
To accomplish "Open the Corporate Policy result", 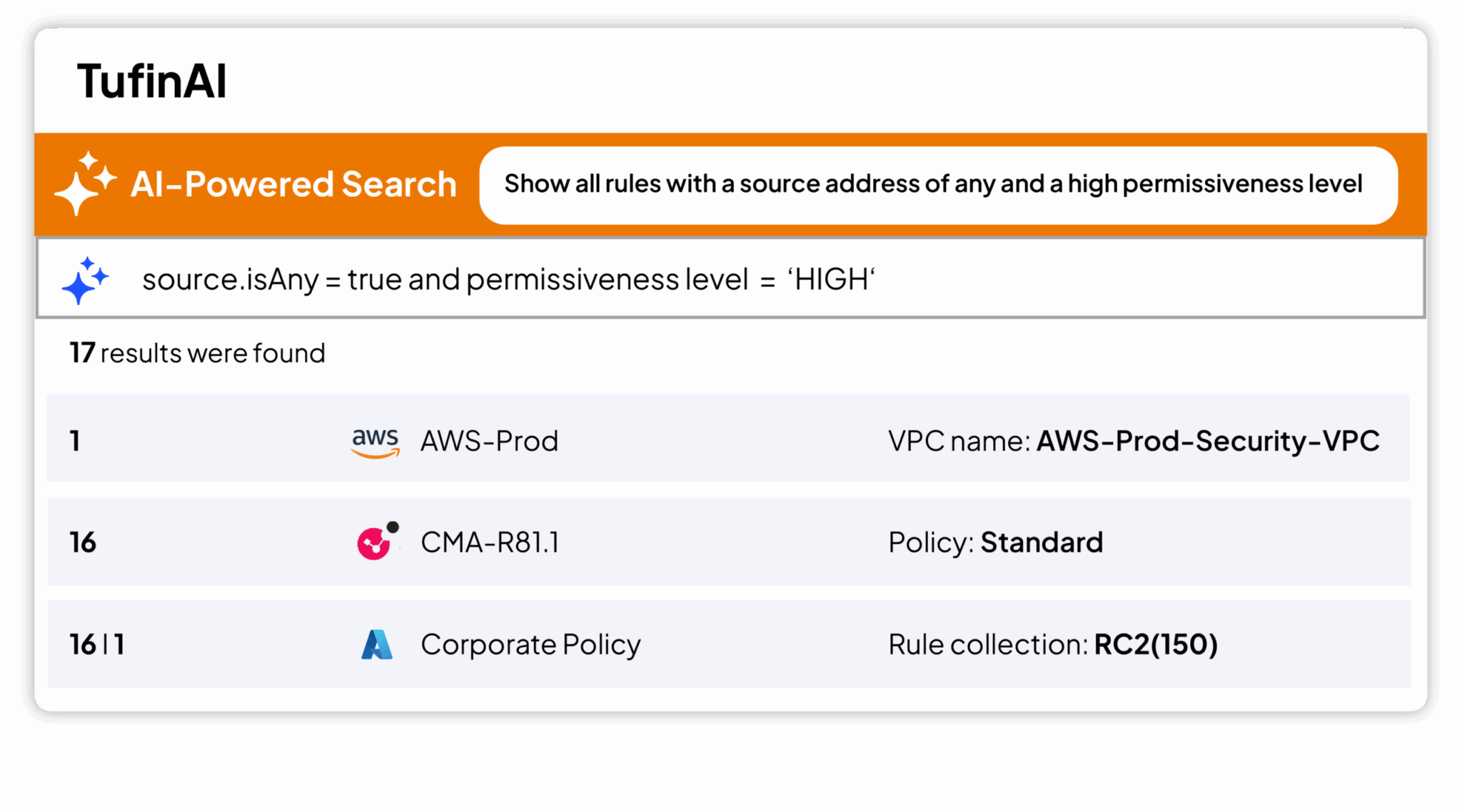I will click(x=530, y=645).
